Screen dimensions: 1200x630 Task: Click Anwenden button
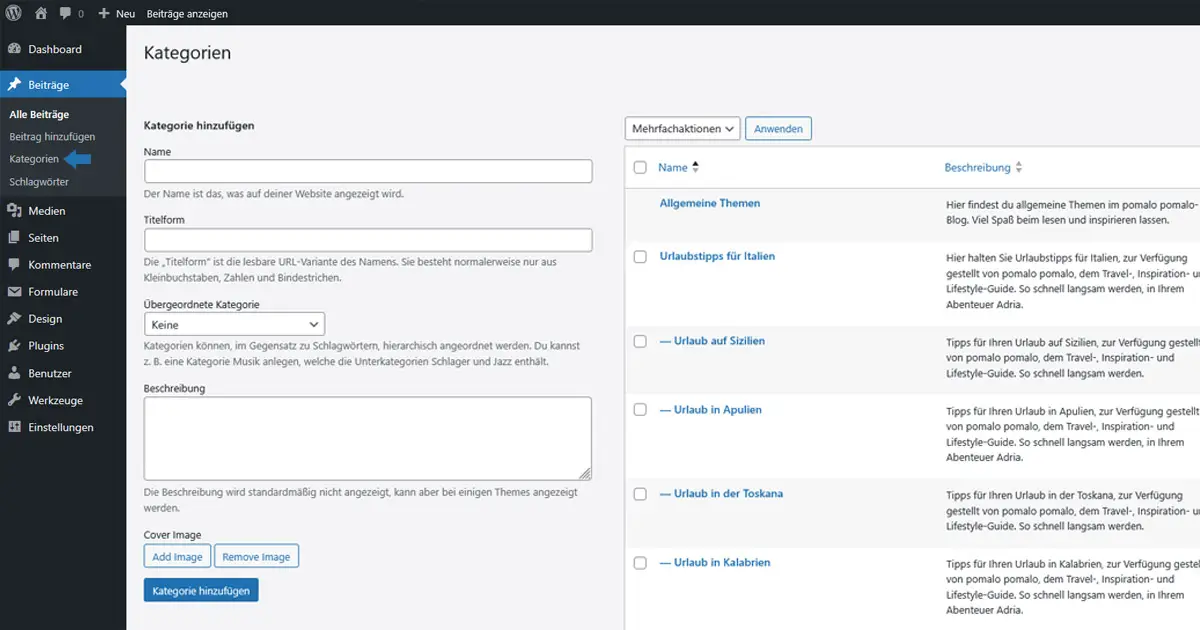pos(779,129)
